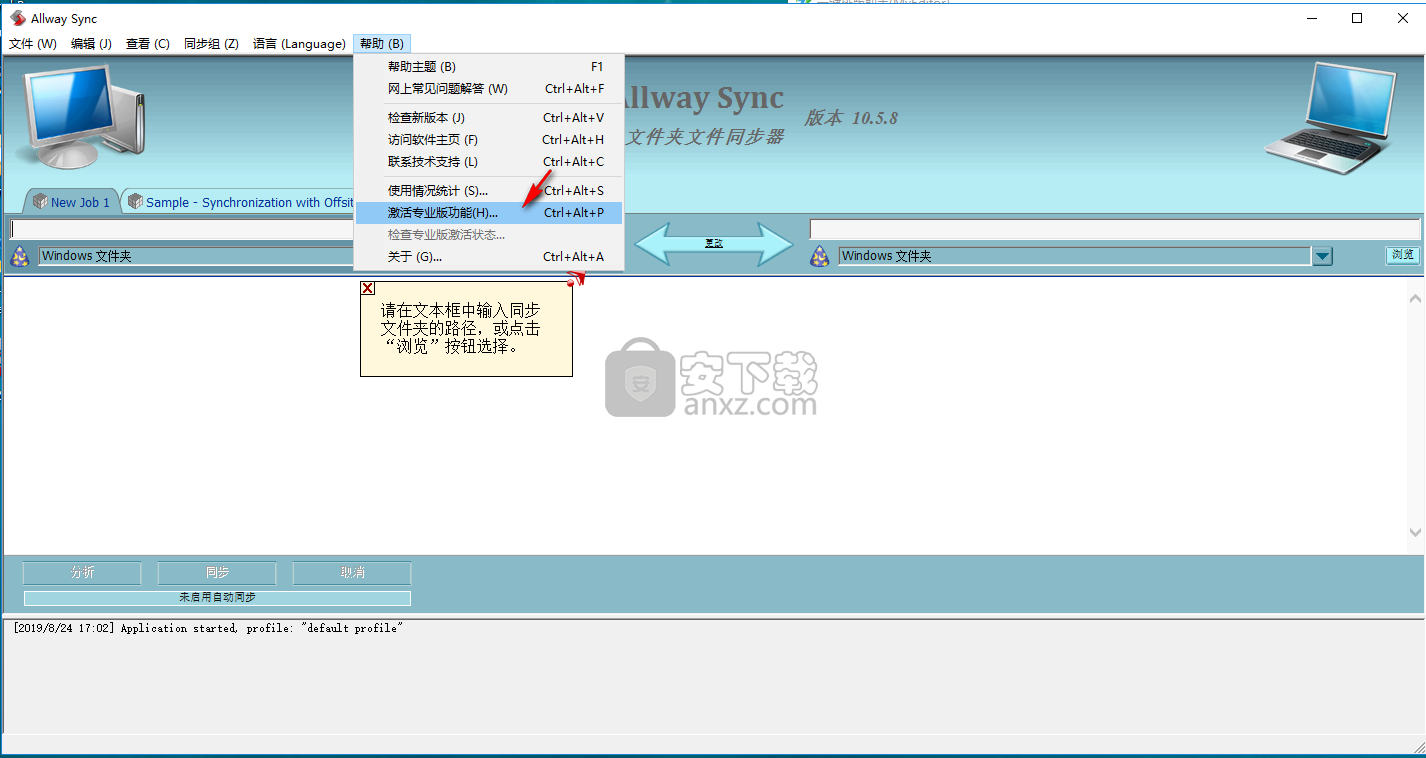Open the 同步组 (Z) menu
1426x758 pixels.
click(x=211, y=44)
